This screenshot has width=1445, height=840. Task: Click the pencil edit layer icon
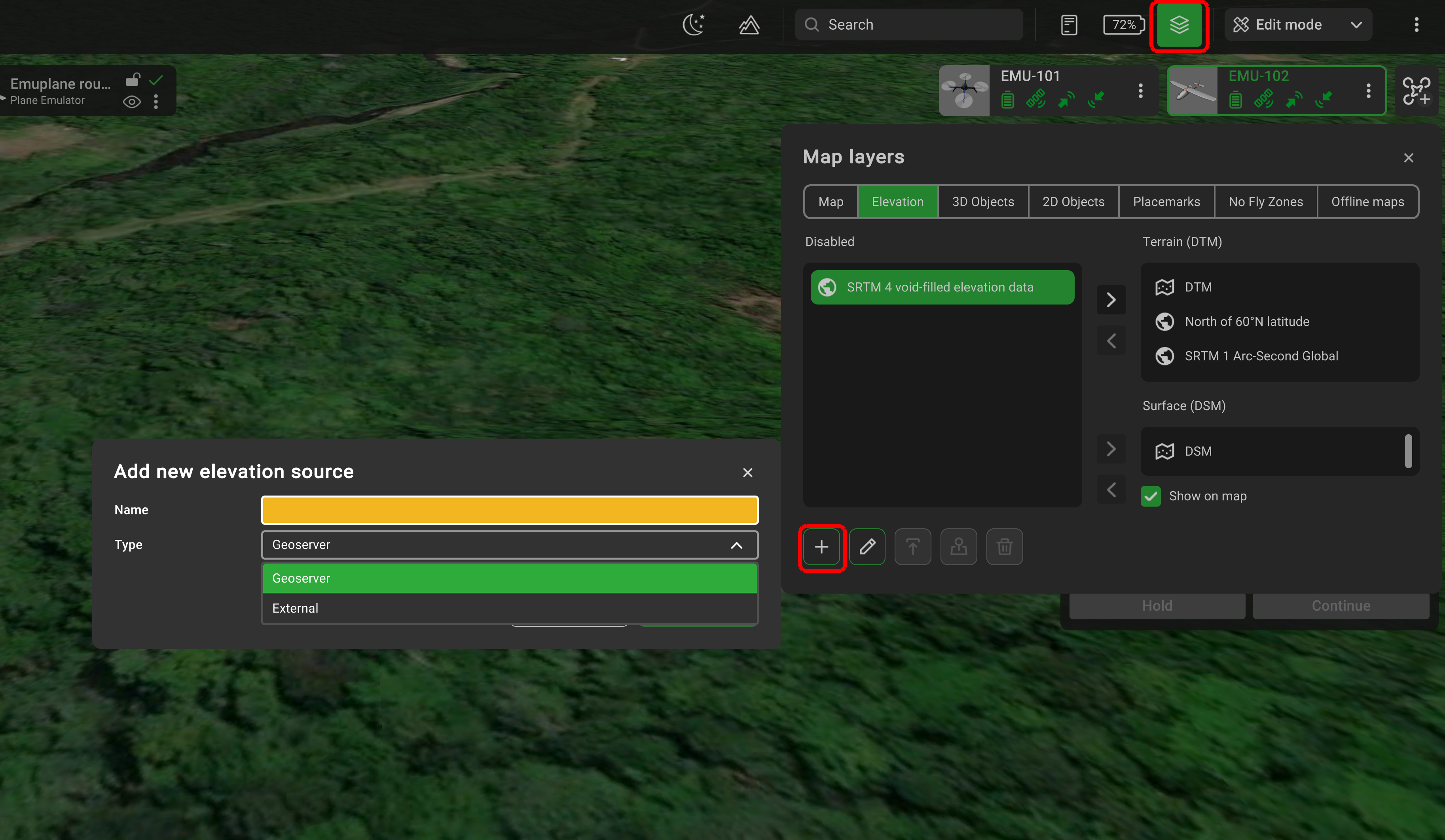tap(867, 547)
